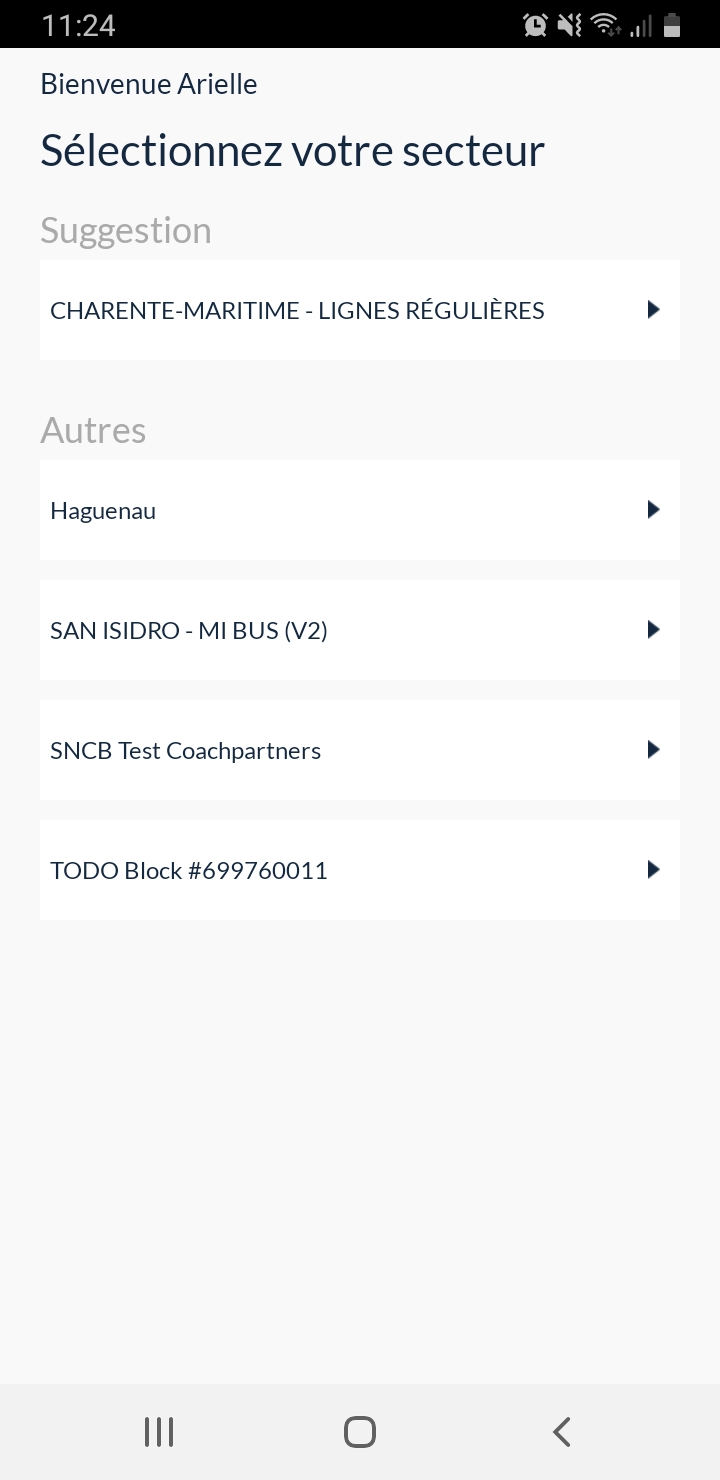Image resolution: width=720 pixels, height=1480 pixels.
Task: Tap the cellular signal strength icon
Action: [x=640, y=25]
